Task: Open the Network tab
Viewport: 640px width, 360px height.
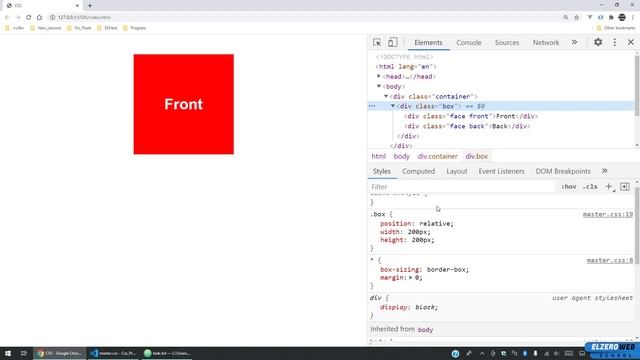Action: click(x=546, y=42)
